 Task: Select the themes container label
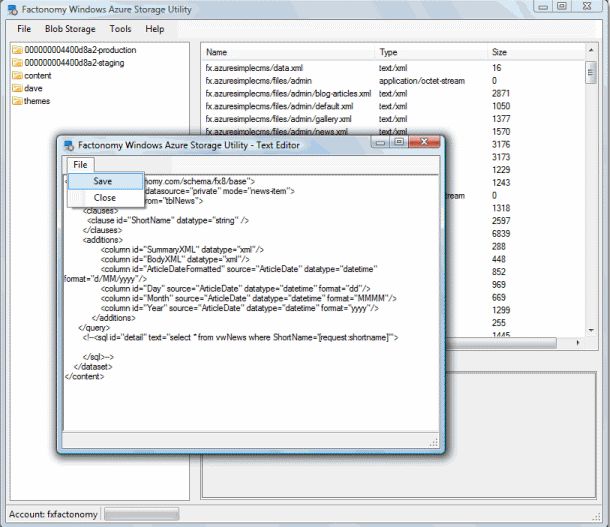coord(37,101)
